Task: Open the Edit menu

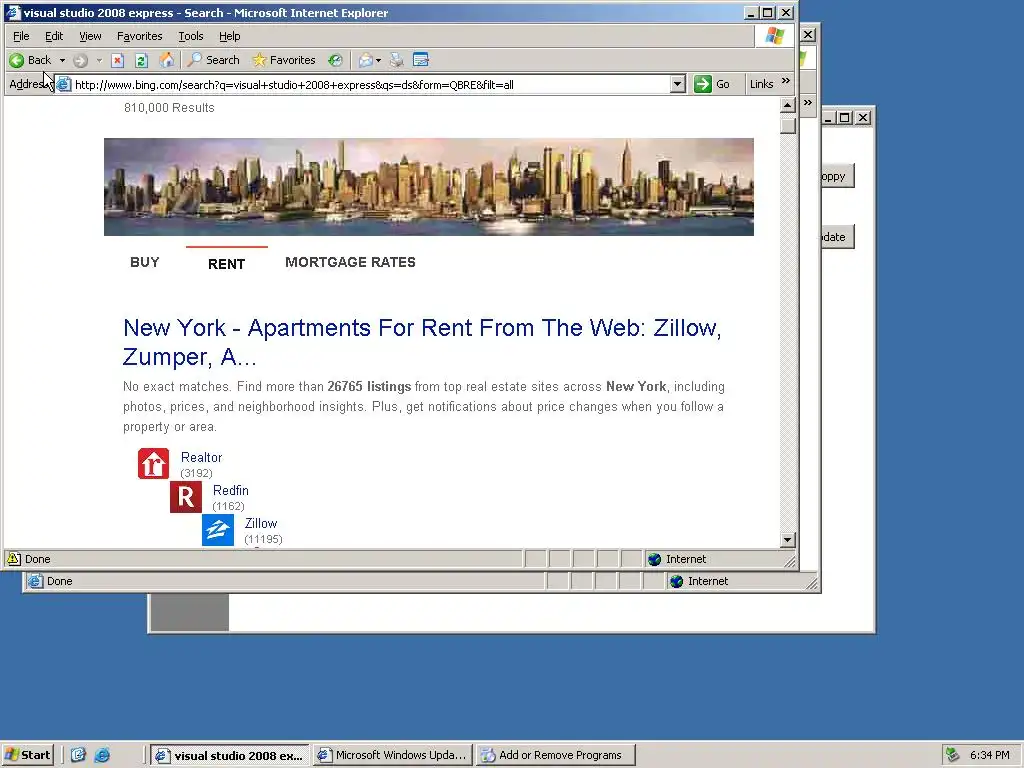Action: coord(54,37)
